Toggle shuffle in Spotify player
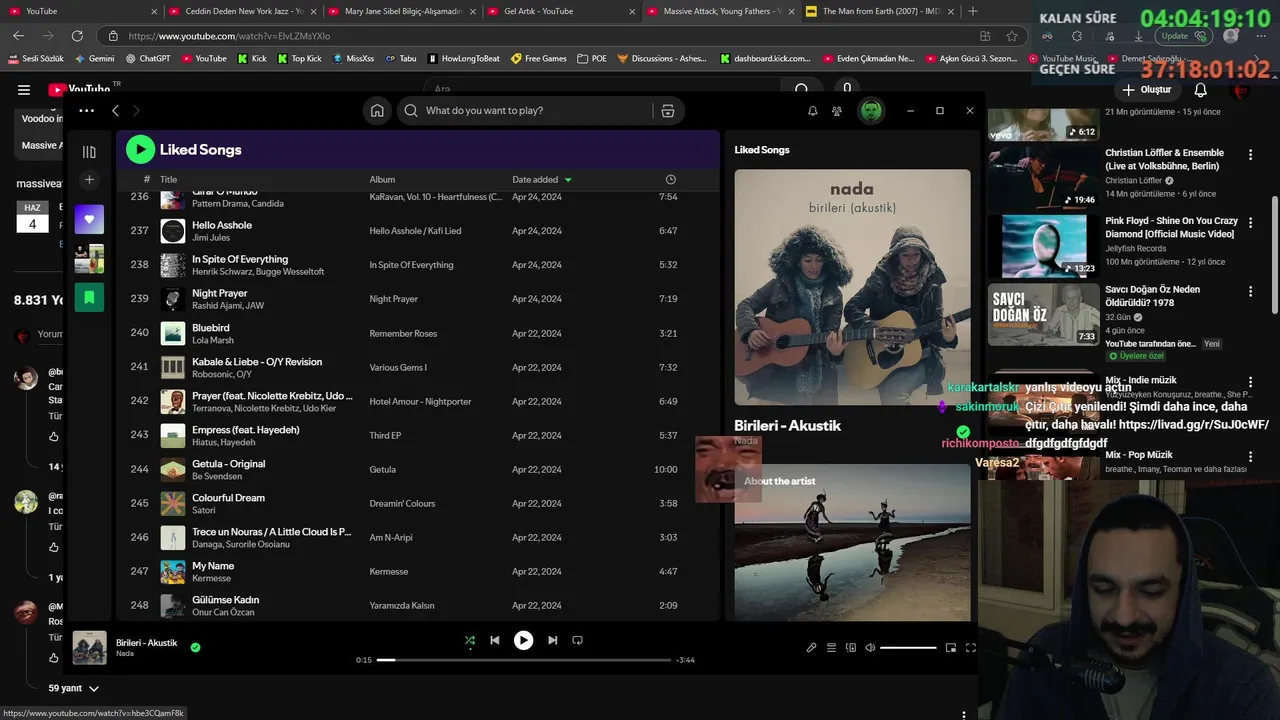1280x720 pixels. [469, 641]
